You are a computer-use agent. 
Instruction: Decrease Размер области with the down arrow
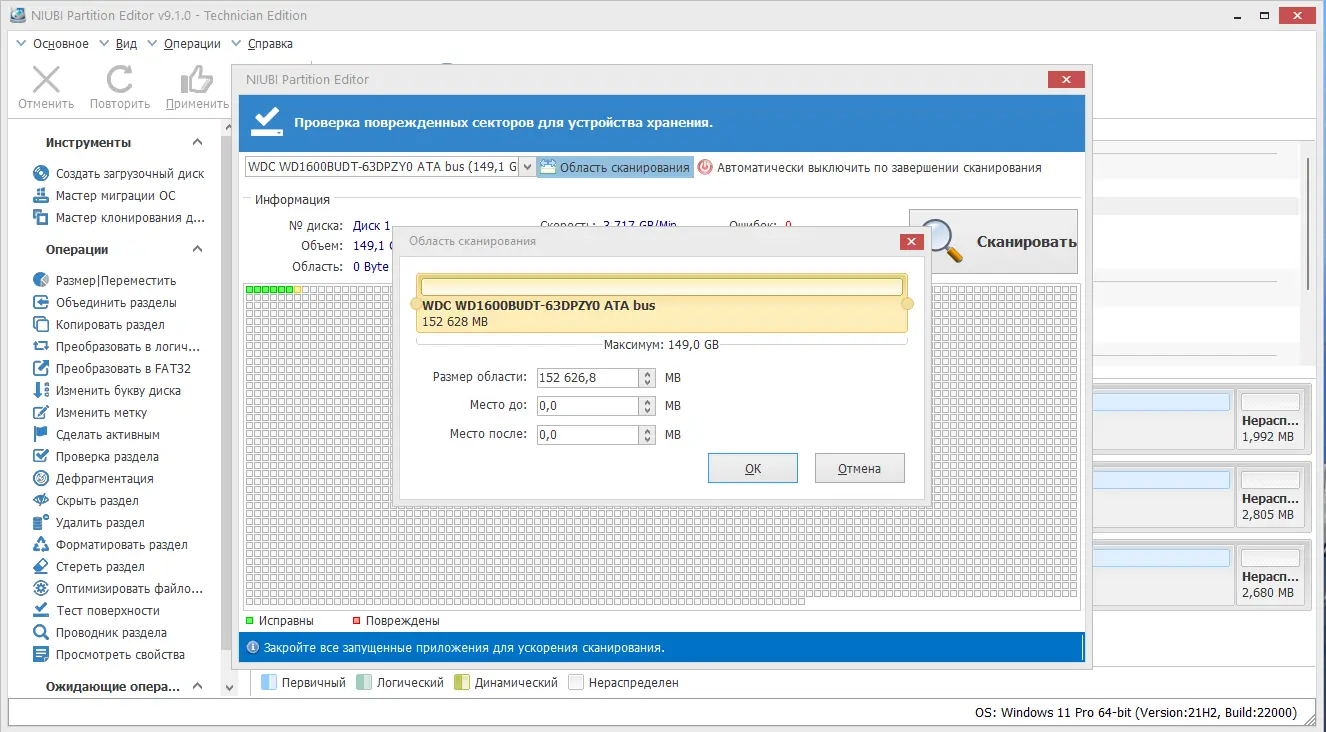point(648,383)
